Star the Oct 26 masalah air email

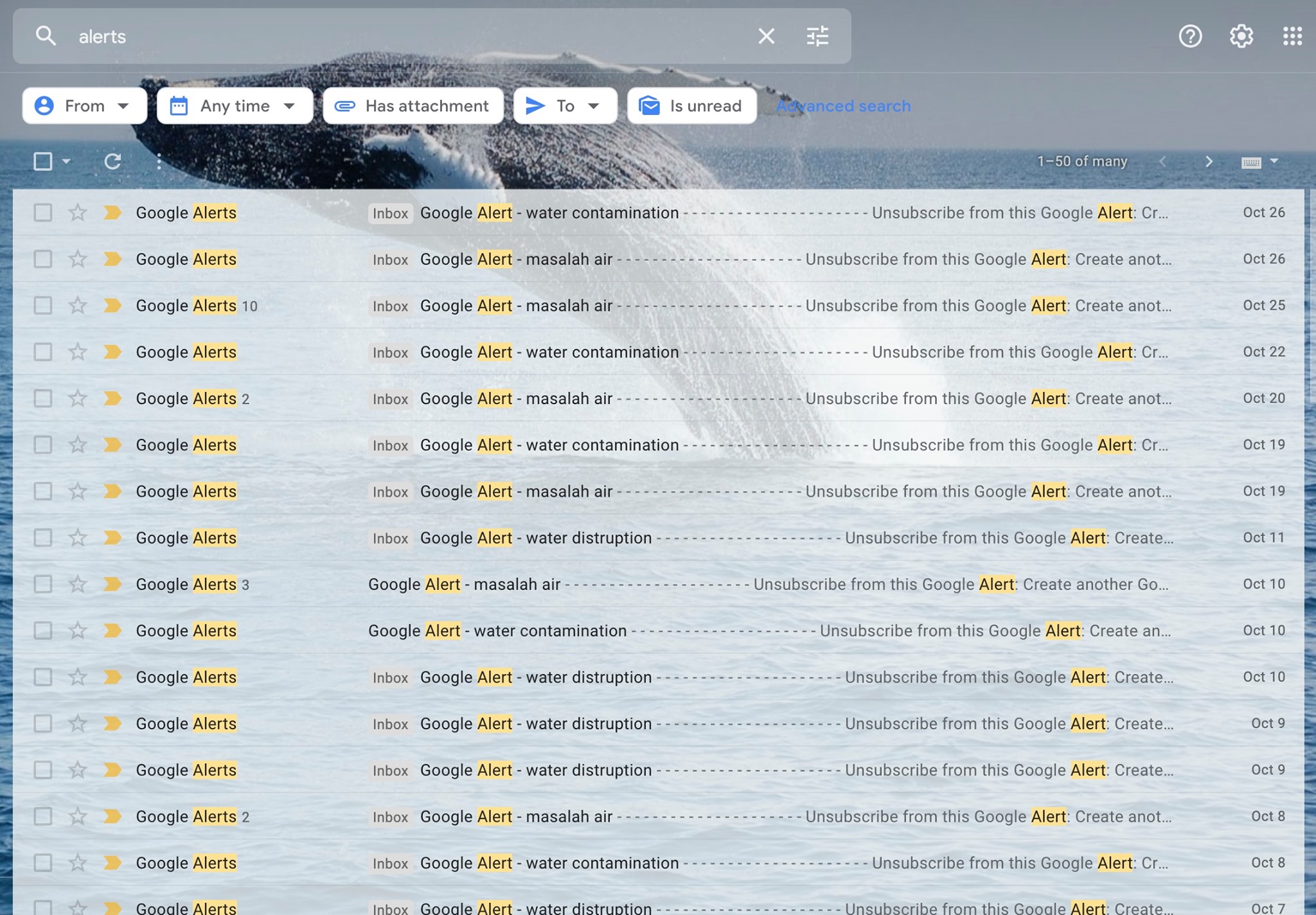pos(78,259)
